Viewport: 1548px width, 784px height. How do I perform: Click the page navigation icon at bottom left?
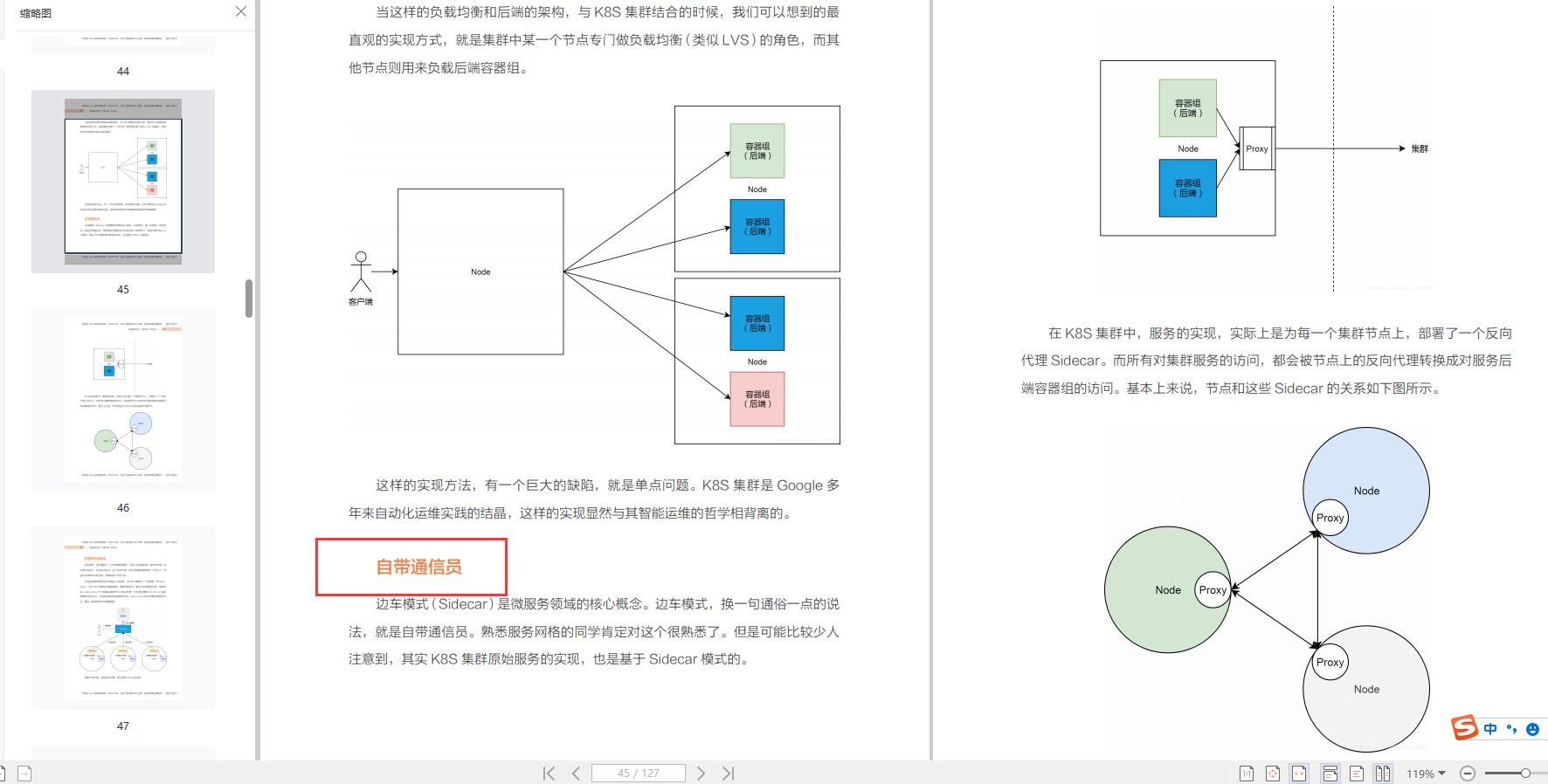click(x=24, y=774)
